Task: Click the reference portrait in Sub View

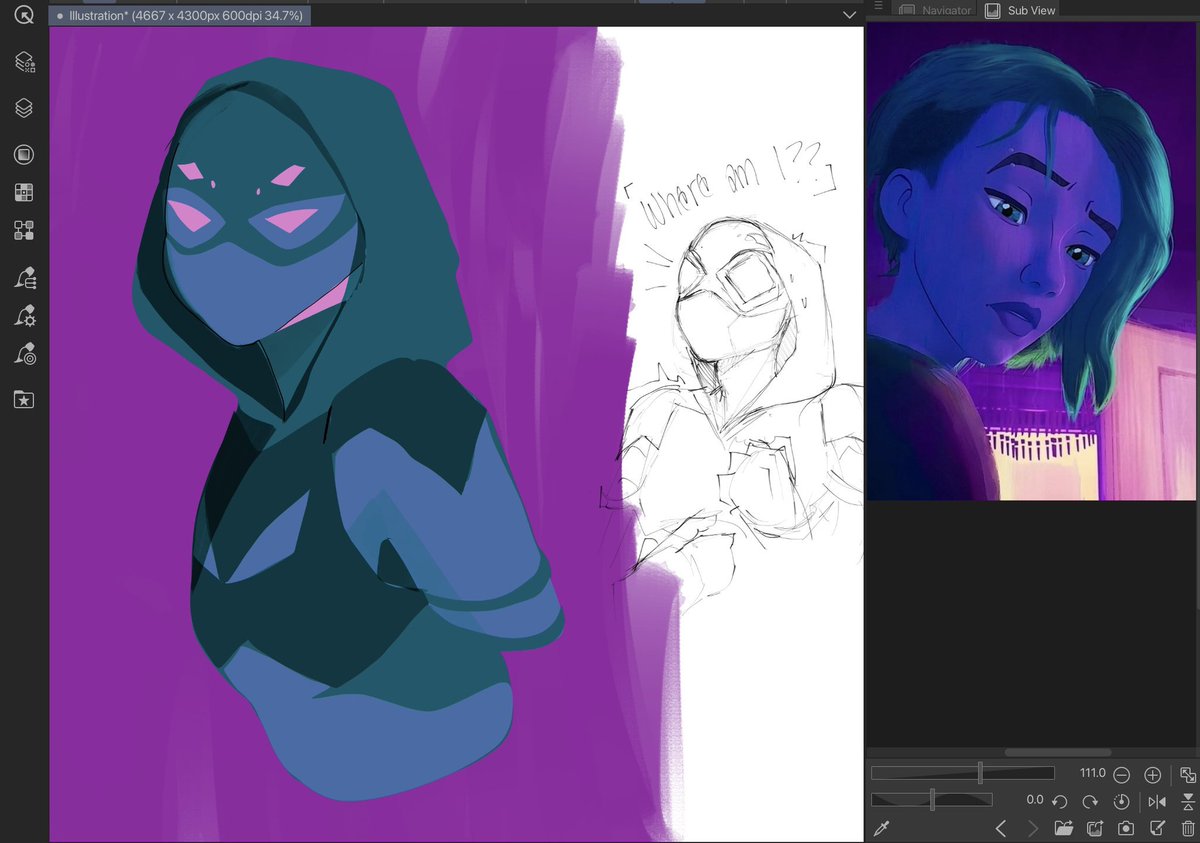Action: 1032,261
